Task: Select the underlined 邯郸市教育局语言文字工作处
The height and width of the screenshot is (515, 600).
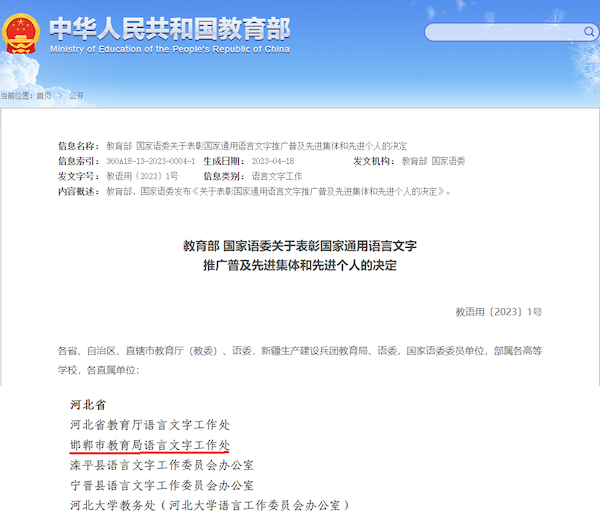Action: [150, 445]
